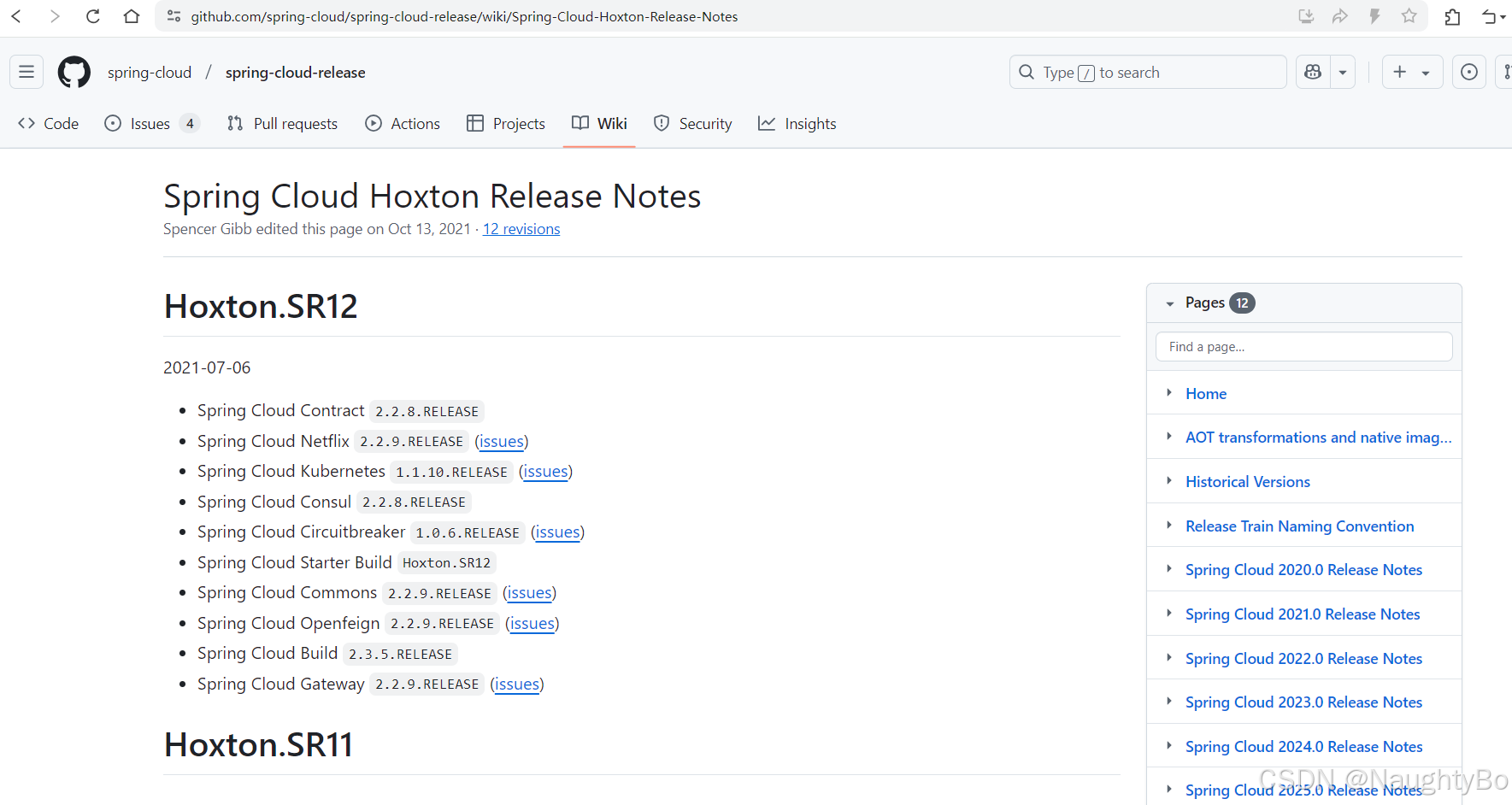Collapse the Pages sidebar section
Viewport: 1512px width, 805px height.
pyautogui.click(x=1170, y=303)
